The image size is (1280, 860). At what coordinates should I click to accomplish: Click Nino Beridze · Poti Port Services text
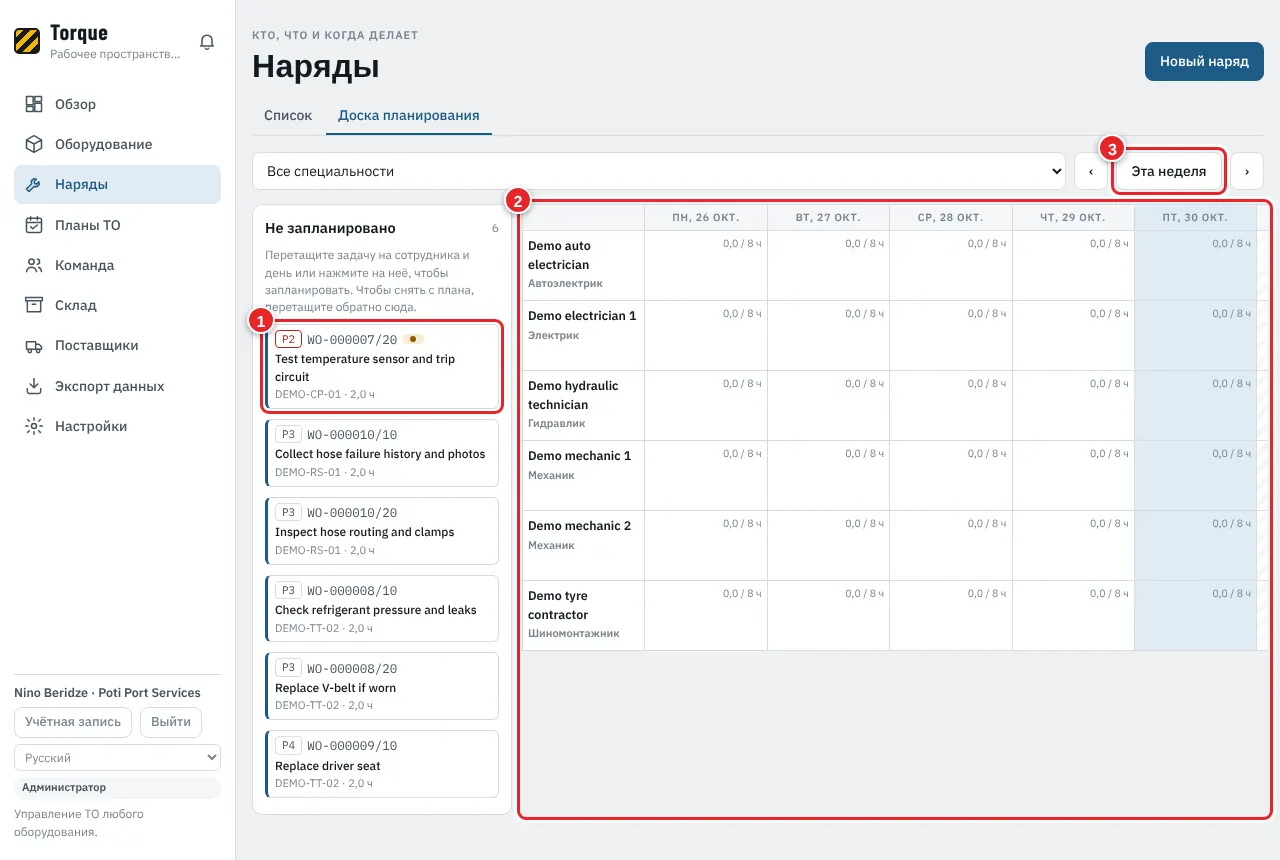coord(107,693)
